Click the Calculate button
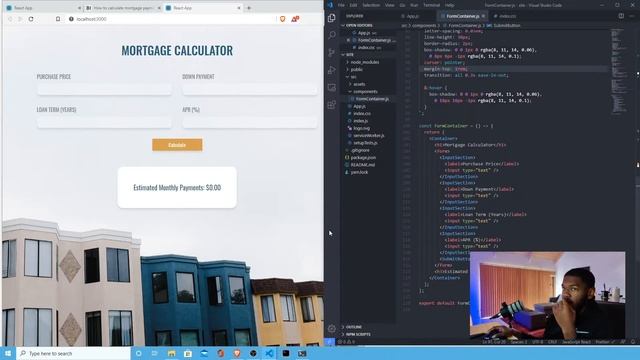This screenshot has height=360, width=640. [177, 145]
